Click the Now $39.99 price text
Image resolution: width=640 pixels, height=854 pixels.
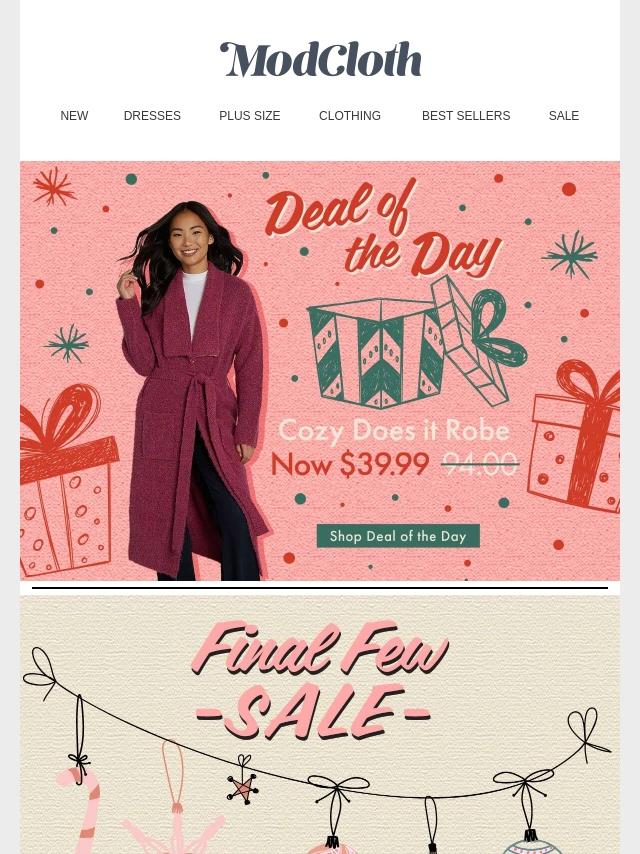350,464
